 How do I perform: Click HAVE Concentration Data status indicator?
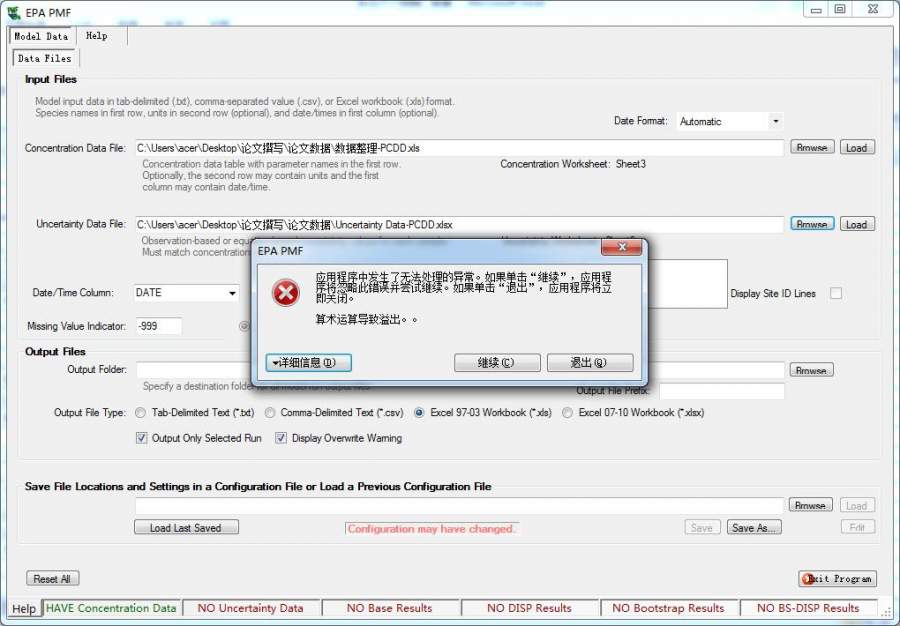coord(111,608)
